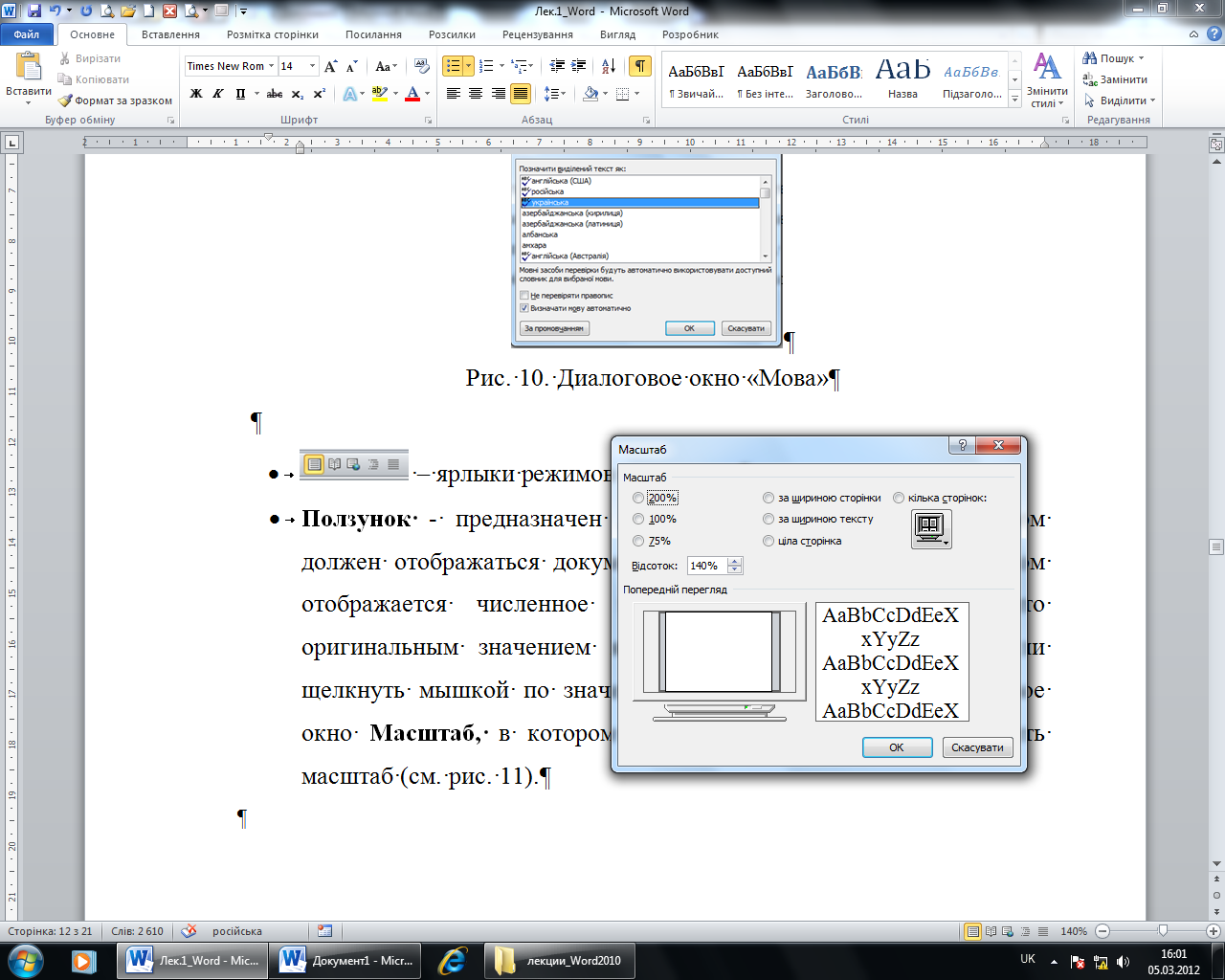Select the 'кілька сторінок' option
Viewport: 1225px width, 980px height.
899,498
